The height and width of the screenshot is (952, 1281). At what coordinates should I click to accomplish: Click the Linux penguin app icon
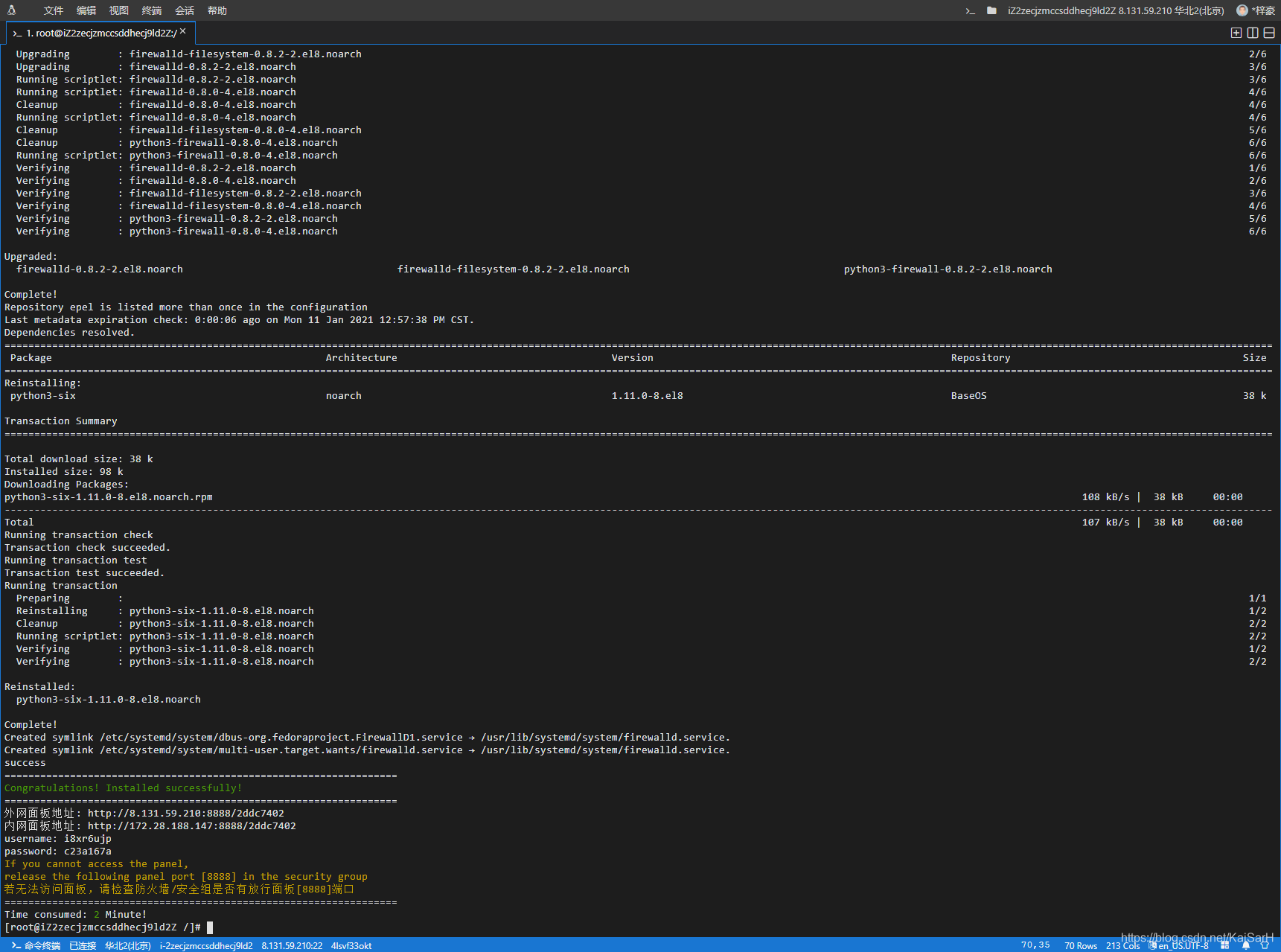point(12,10)
